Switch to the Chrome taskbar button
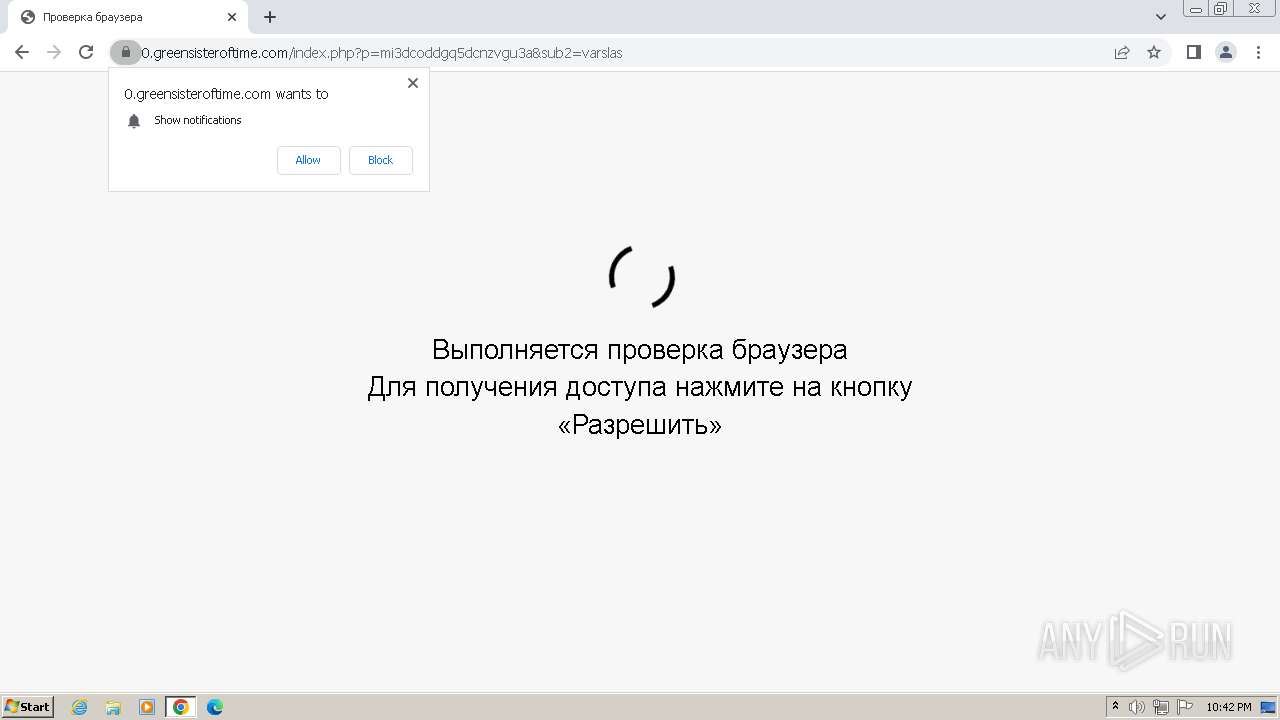The image size is (1280, 720). (181, 707)
